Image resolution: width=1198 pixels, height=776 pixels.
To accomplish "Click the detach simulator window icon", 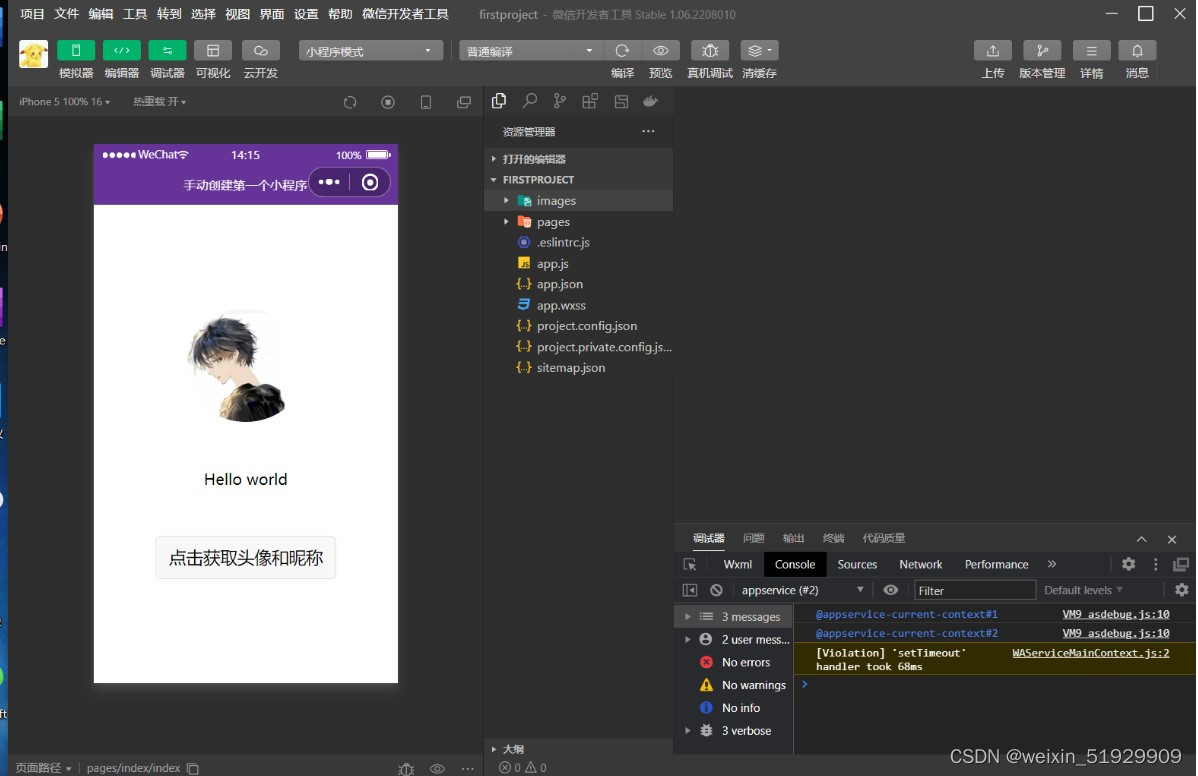I will click(x=464, y=102).
